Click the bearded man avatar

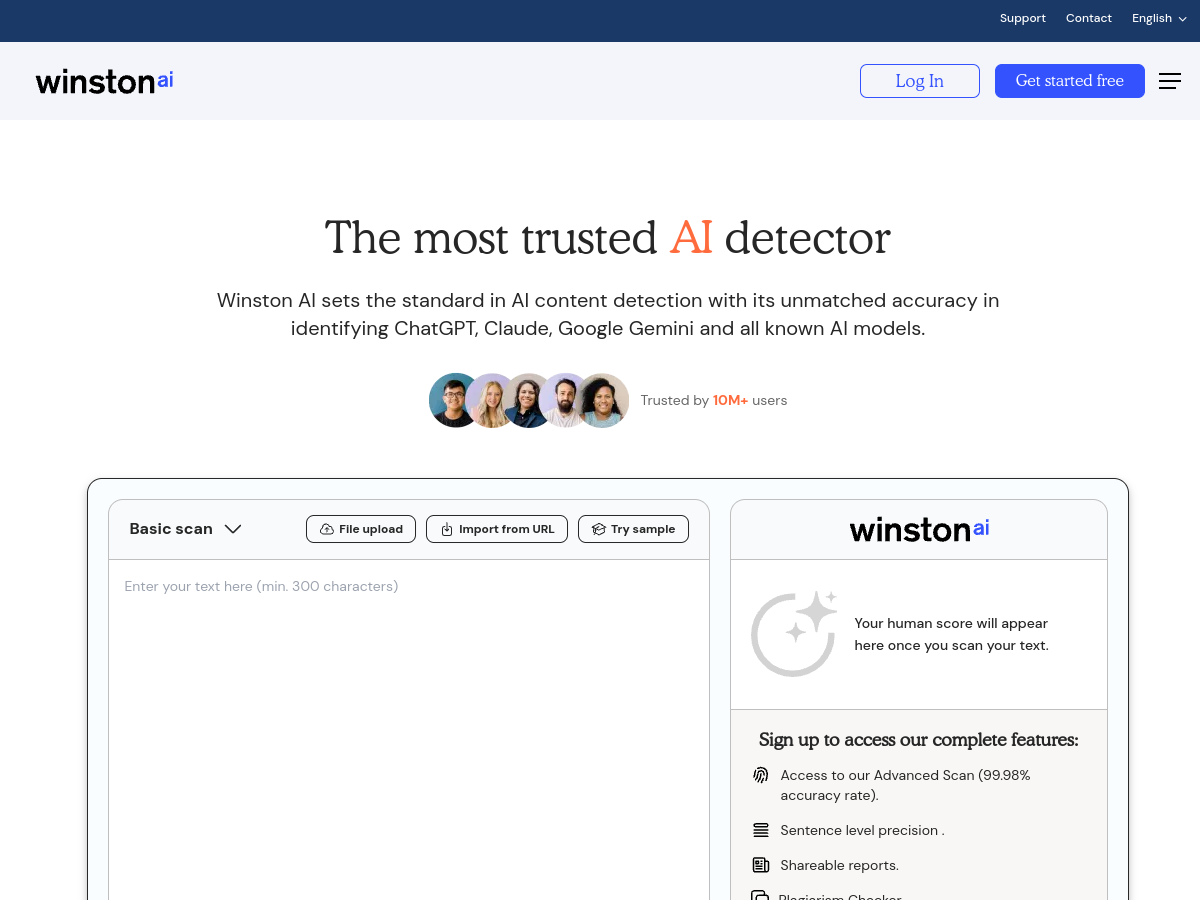click(565, 400)
